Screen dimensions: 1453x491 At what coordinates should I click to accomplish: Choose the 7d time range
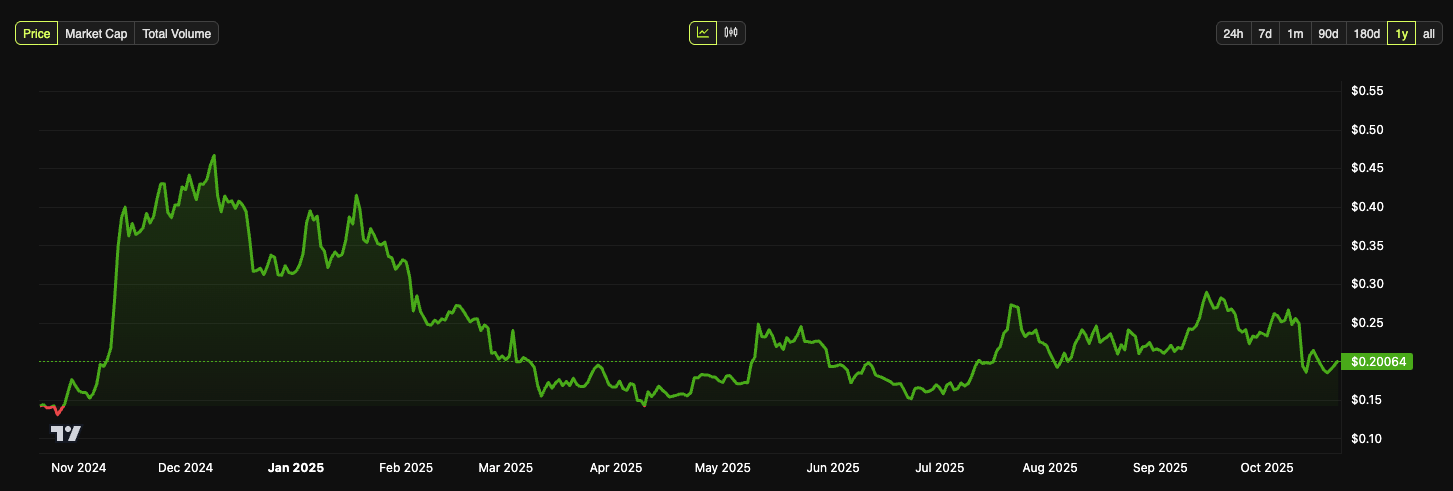pos(1265,34)
